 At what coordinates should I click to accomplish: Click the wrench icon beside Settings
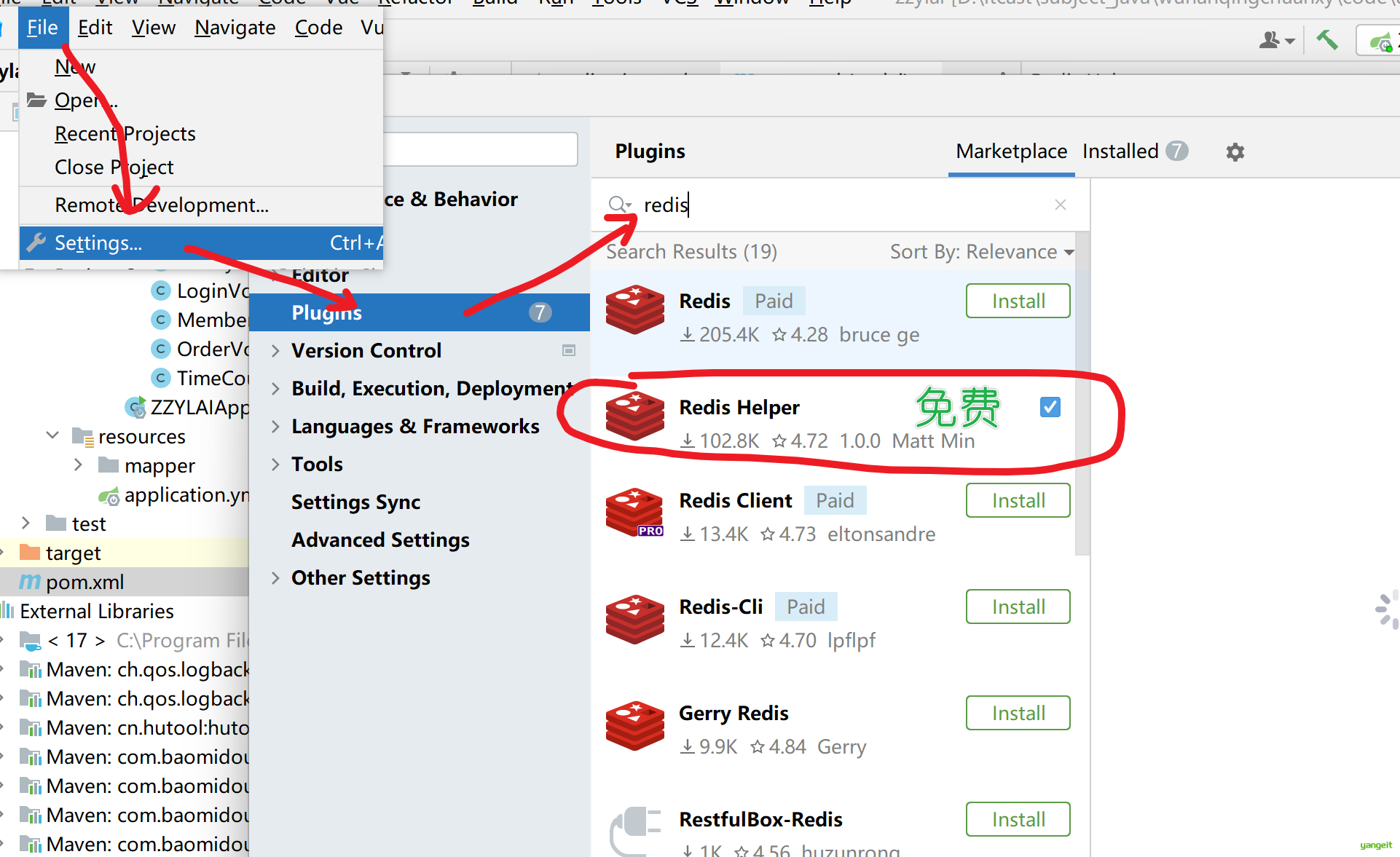(36, 242)
